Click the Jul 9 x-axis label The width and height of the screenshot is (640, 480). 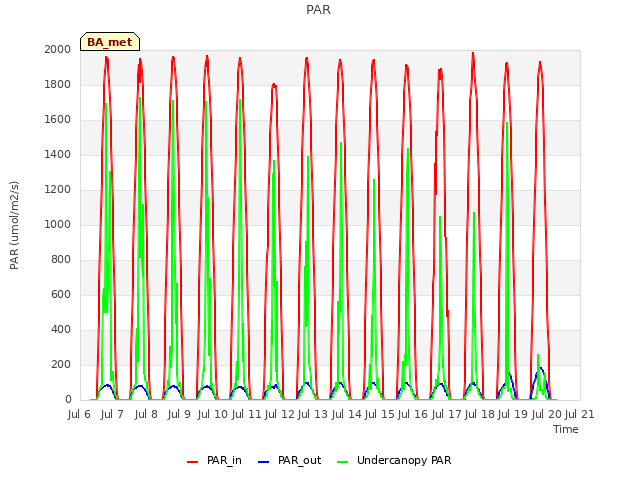[x=179, y=415]
